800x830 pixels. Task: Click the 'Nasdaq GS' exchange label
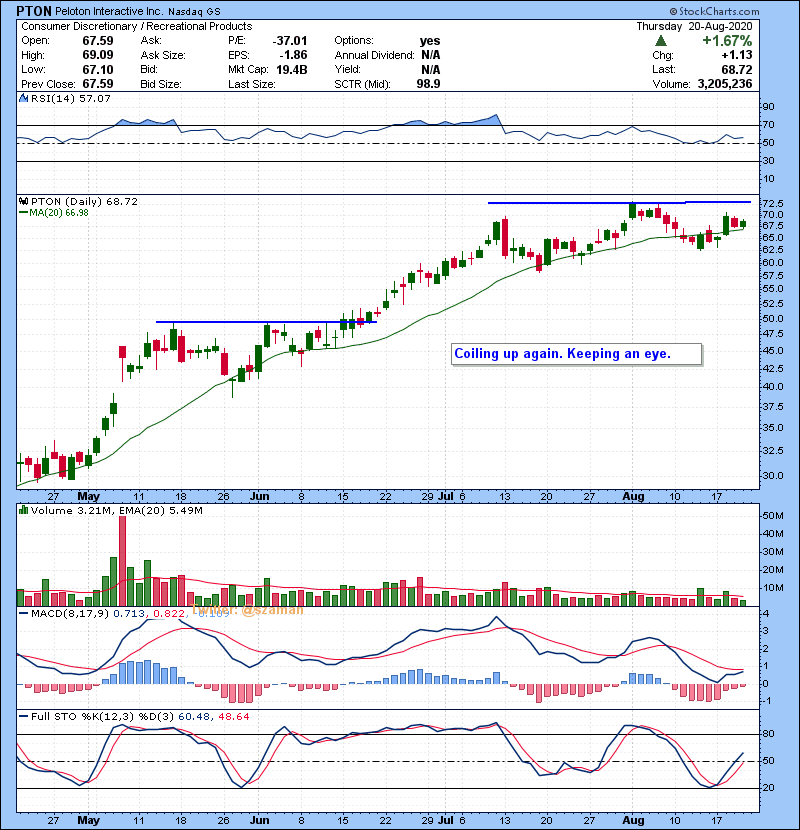(194, 12)
